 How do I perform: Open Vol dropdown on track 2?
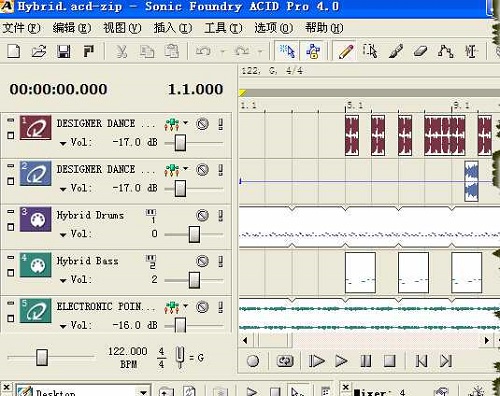(63, 189)
